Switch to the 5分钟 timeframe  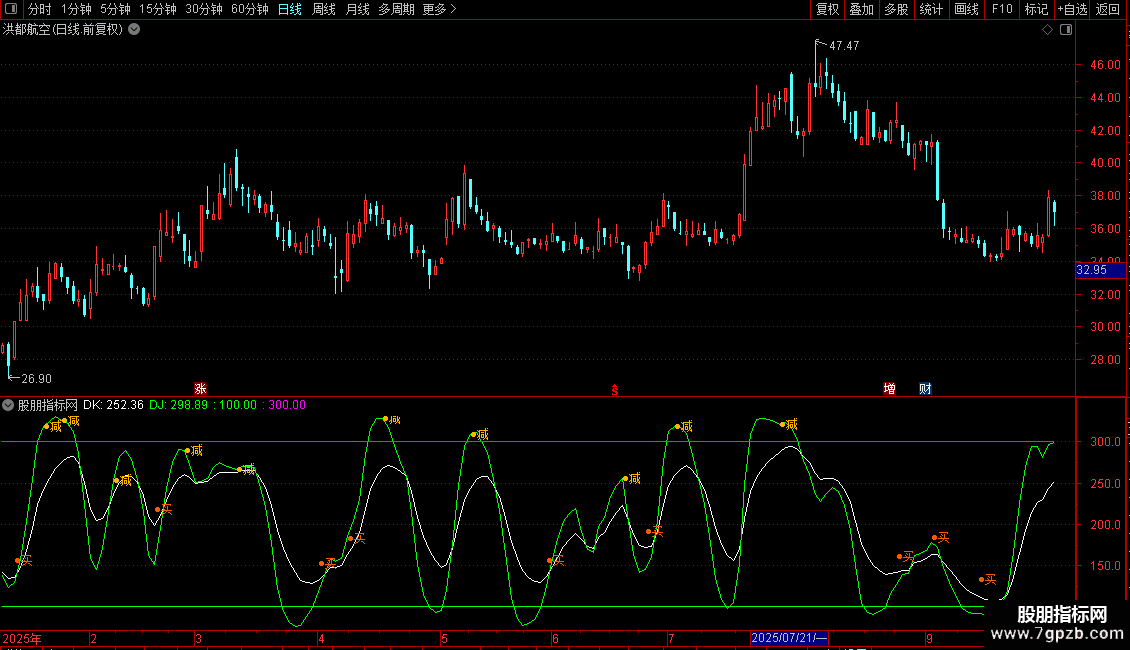pos(115,10)
